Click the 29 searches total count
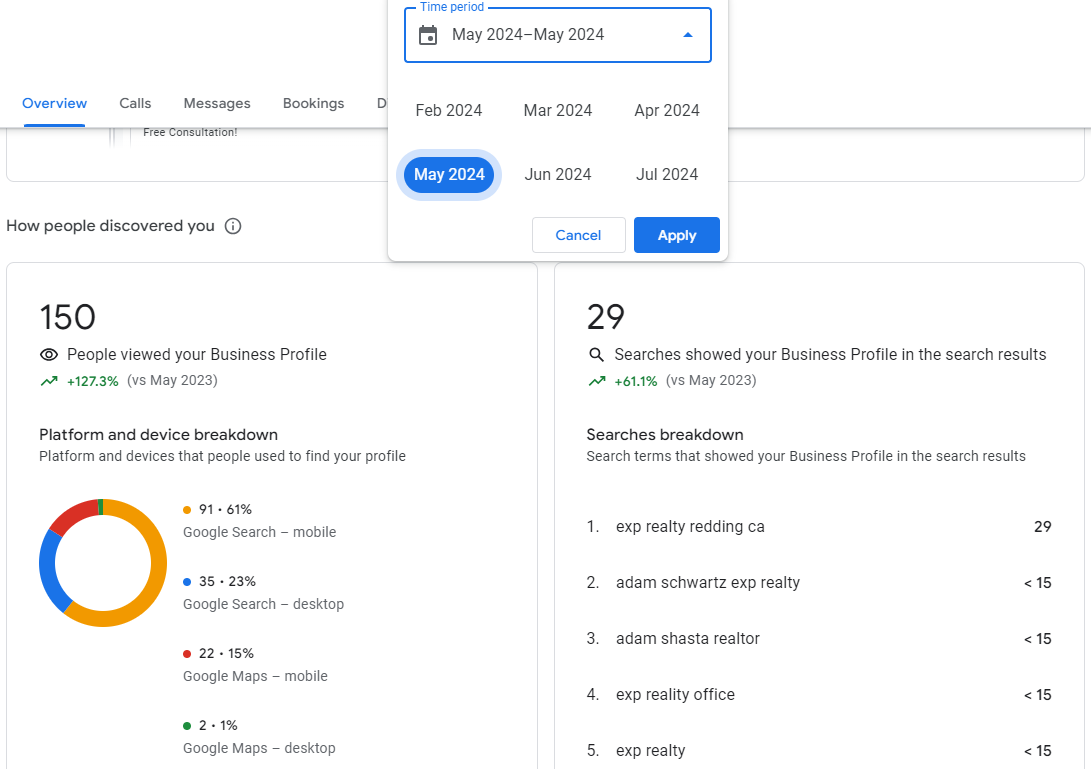This screenshot has width=1091, height=769. point(606,317)
